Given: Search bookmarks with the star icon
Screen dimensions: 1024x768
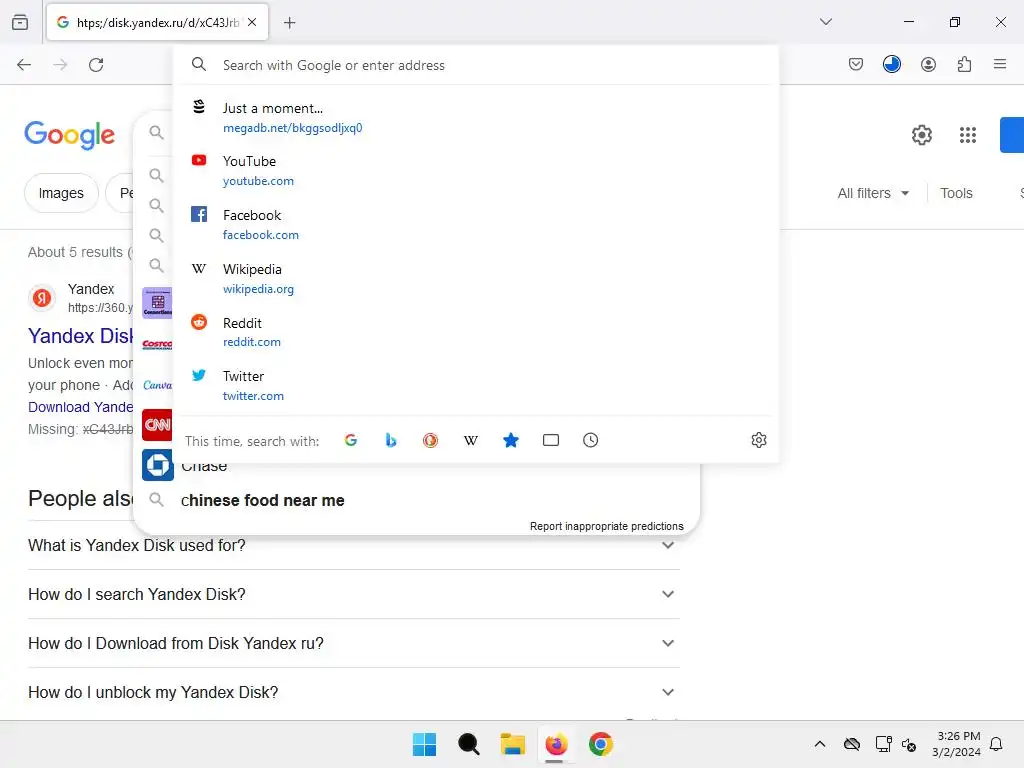Looking at the screenshot, I should point(511,440).
